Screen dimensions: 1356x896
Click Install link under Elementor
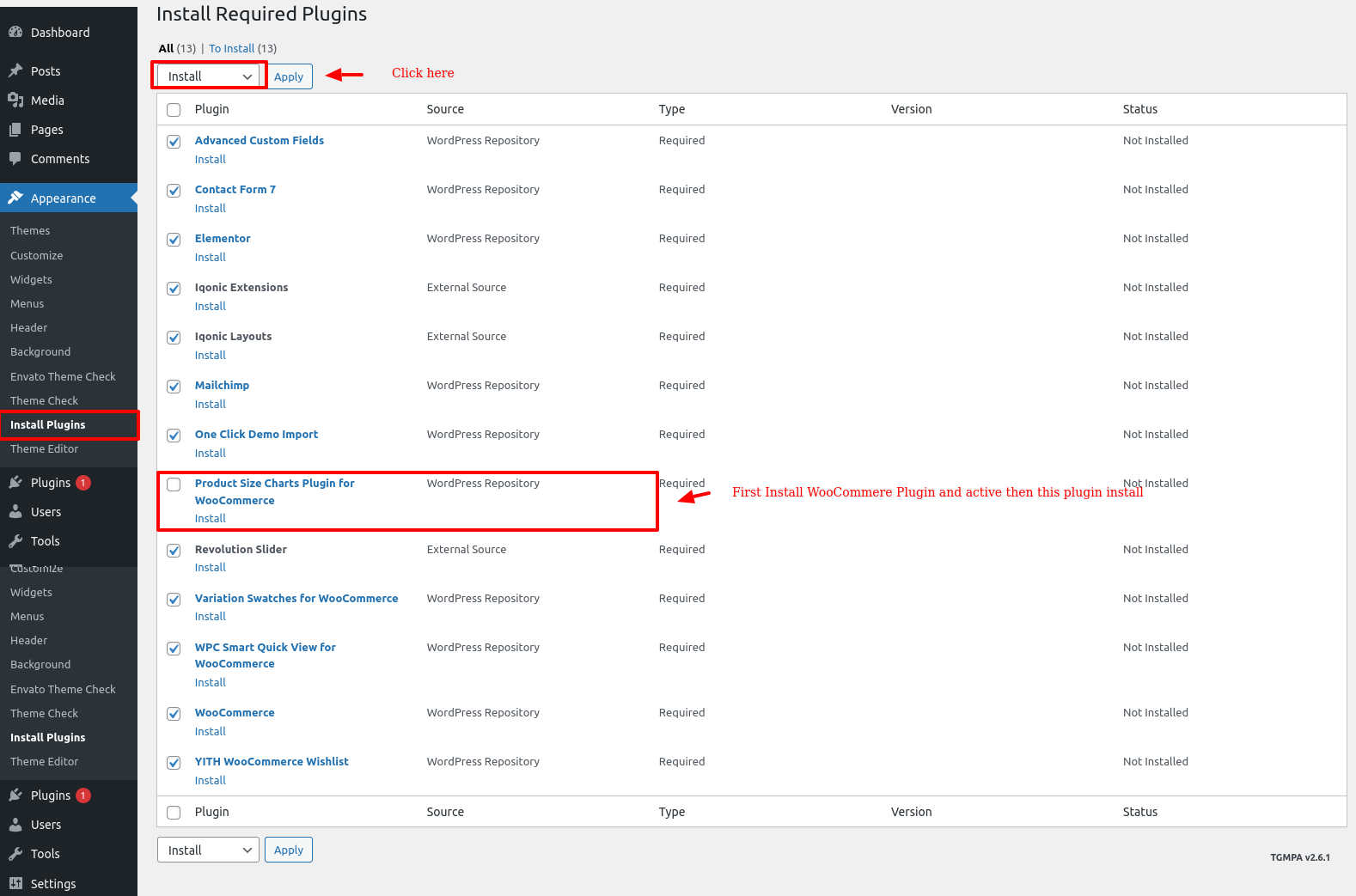[210, 257]
